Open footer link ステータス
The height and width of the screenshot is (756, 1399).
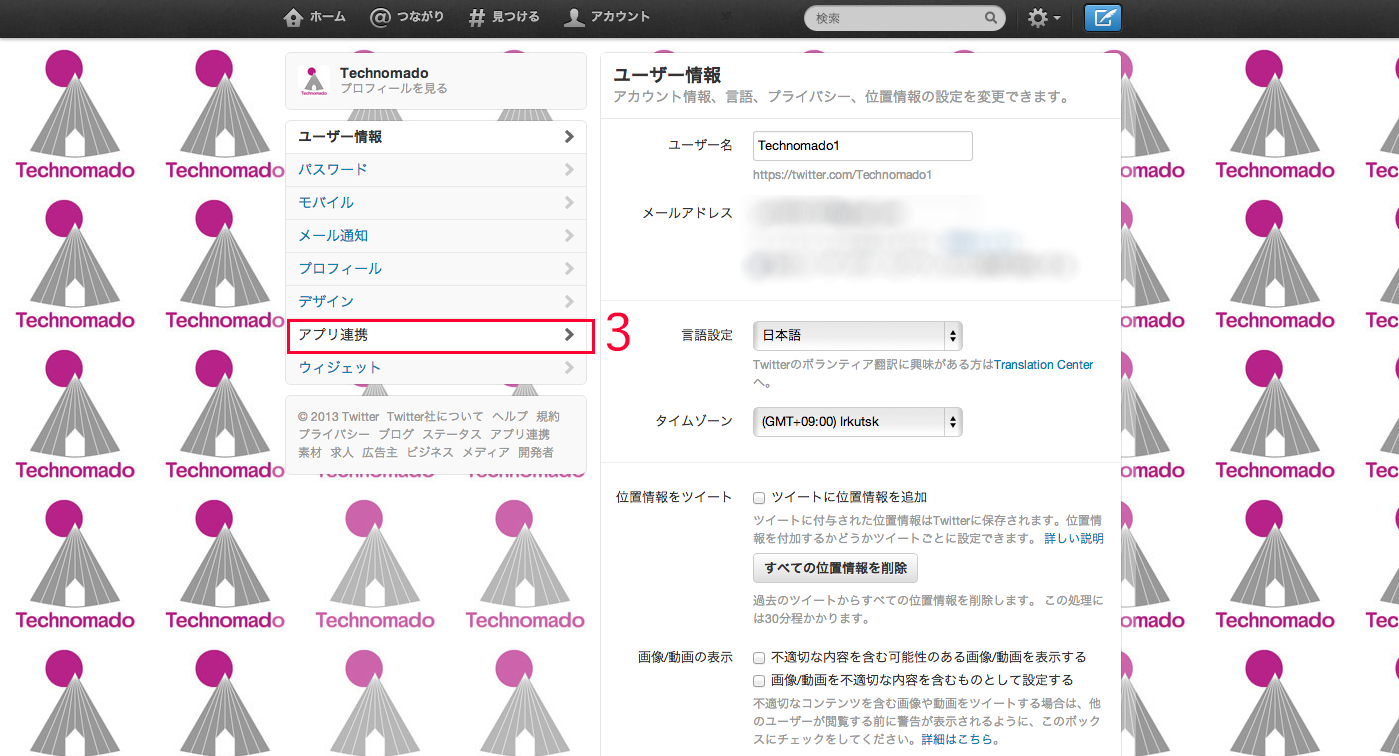tap(452, 435)
